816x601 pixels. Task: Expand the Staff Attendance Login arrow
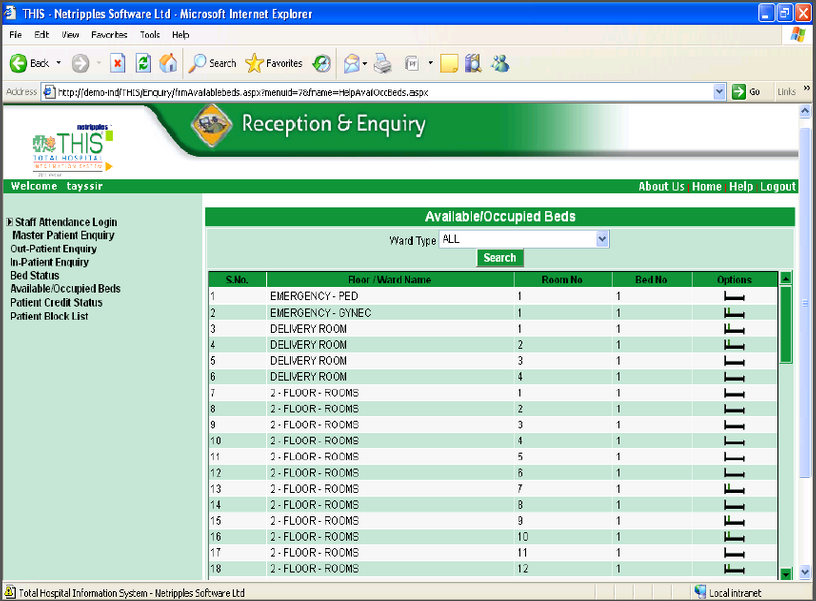[9, 222]
